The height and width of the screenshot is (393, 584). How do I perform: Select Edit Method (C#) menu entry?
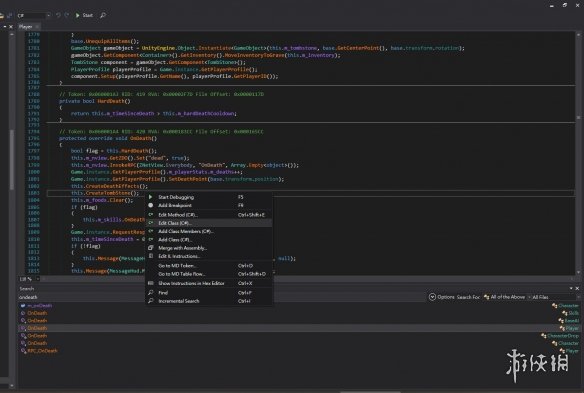(x=177, y=215)
